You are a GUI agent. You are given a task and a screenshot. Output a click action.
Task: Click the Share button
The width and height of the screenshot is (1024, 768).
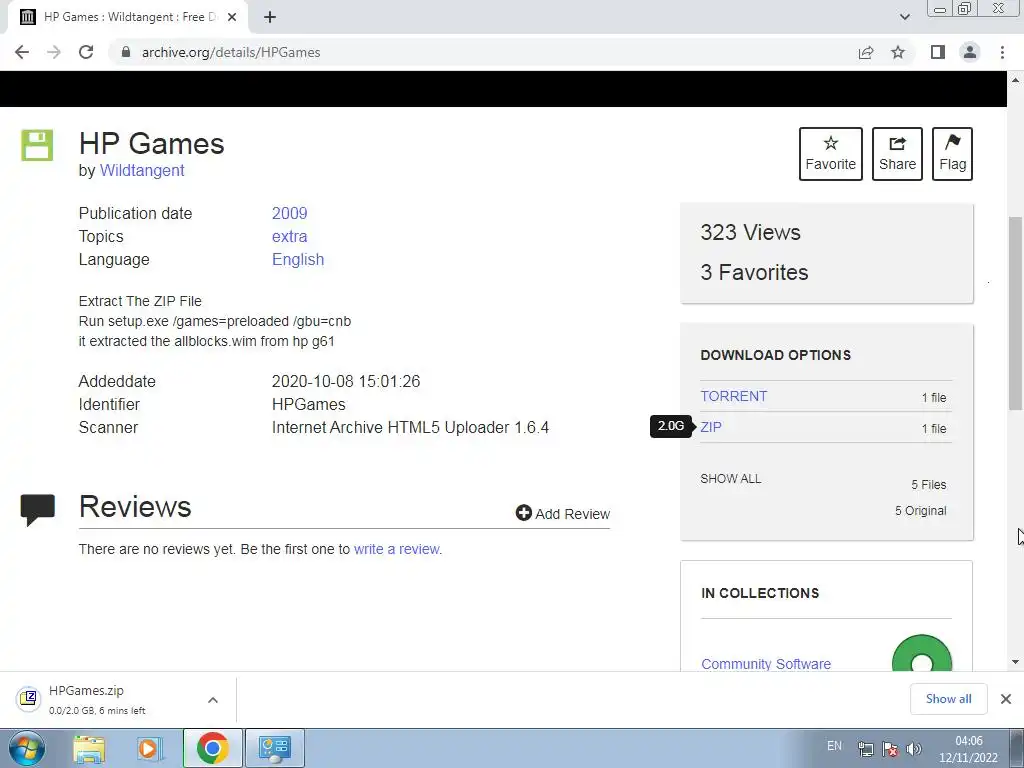[x=897, y=154]
